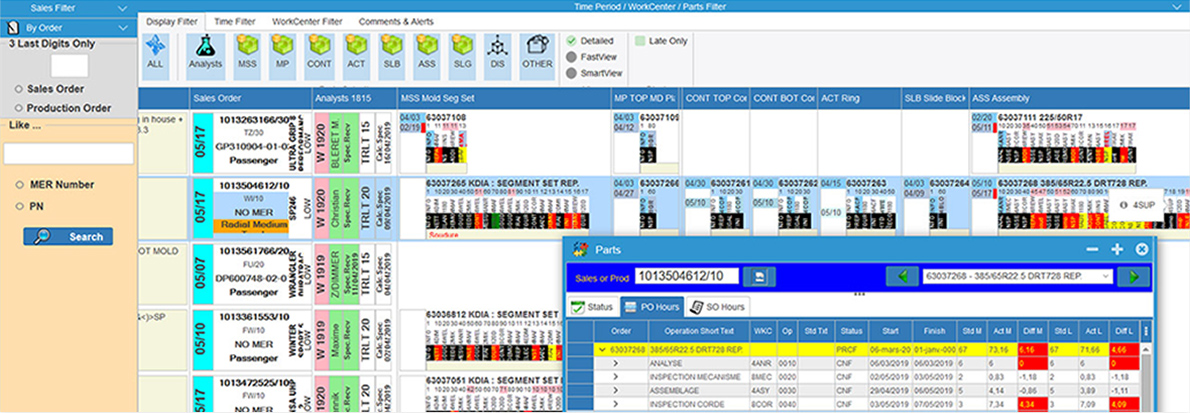1190x413 pixels.
Task: Open the Status tab in Parts window
Action: [x=594, y=307]
